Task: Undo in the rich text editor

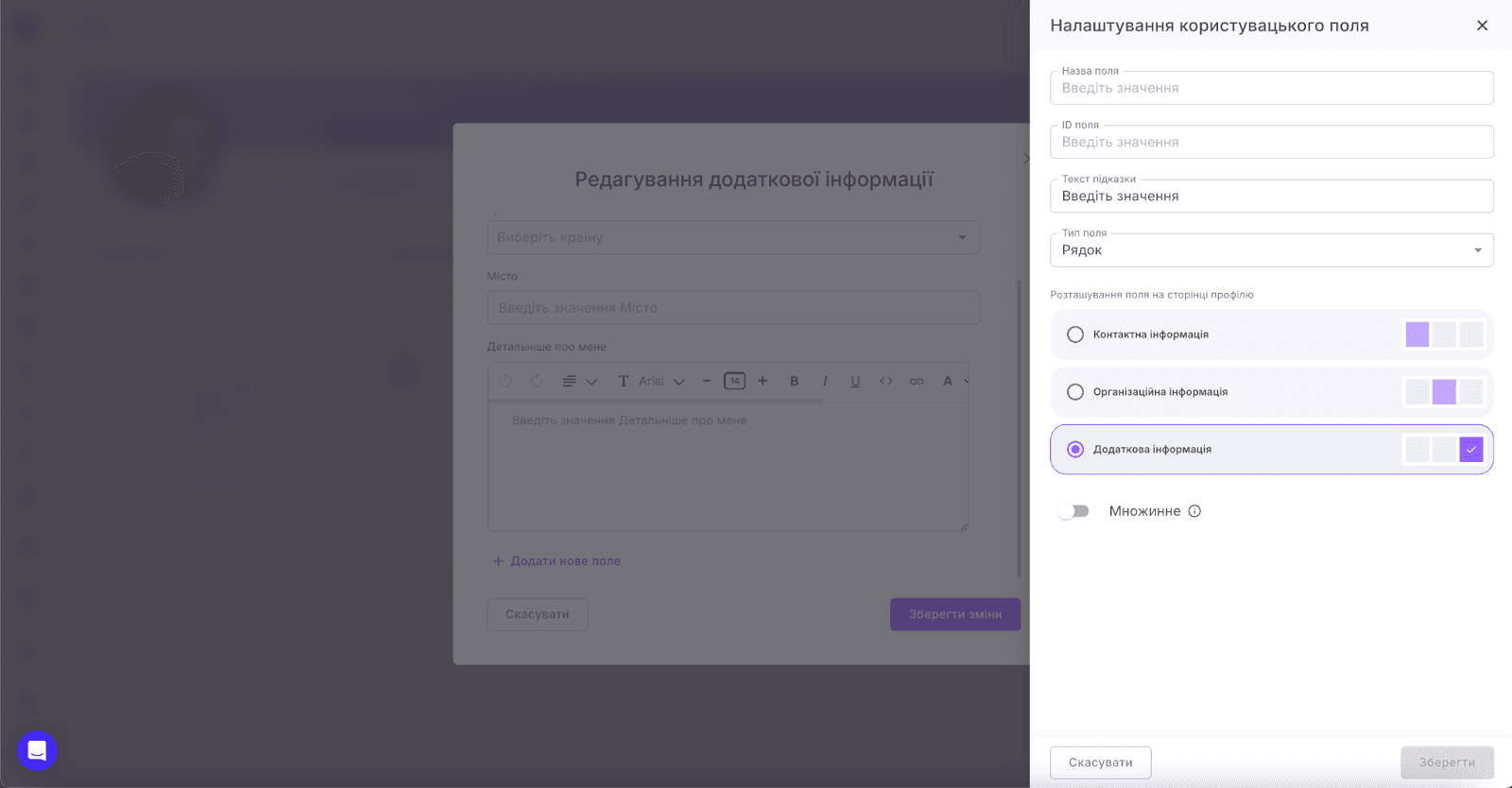Action: (507, 381)
